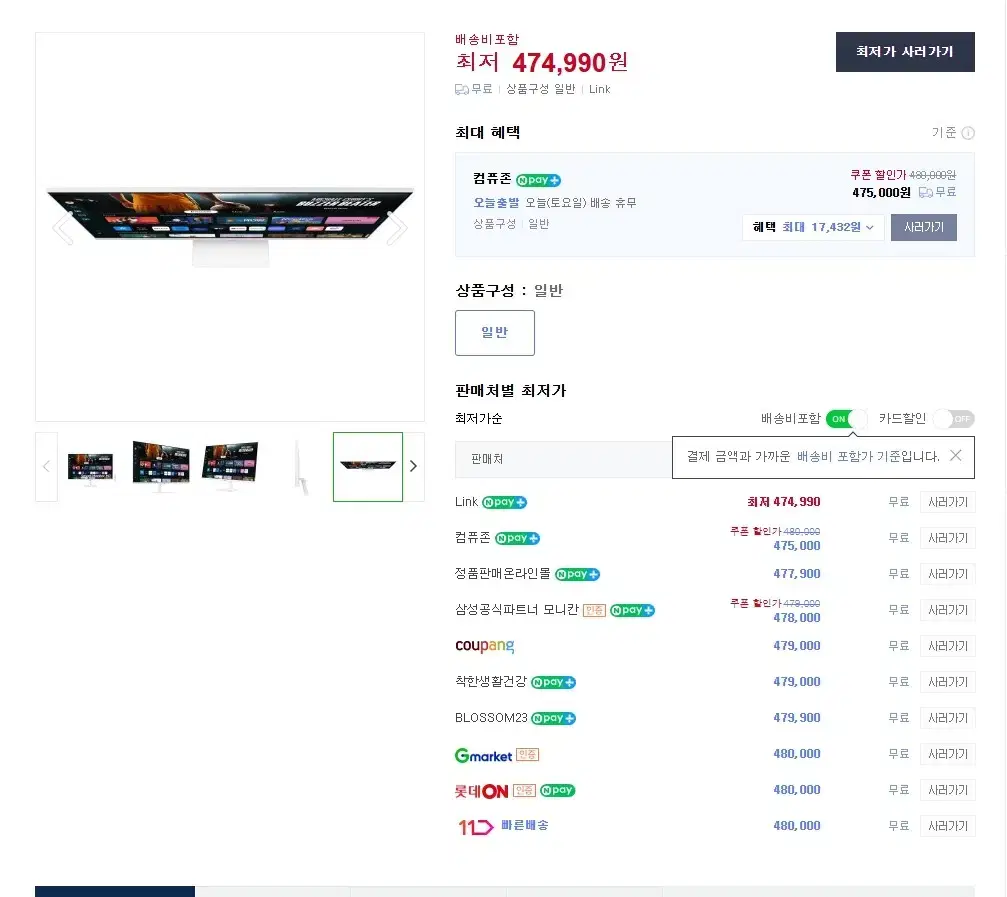The image size is (1007, 897).
Task: Click the 삼성공식파트너 모니칸 seller name
Action: (x=517, y=610)
